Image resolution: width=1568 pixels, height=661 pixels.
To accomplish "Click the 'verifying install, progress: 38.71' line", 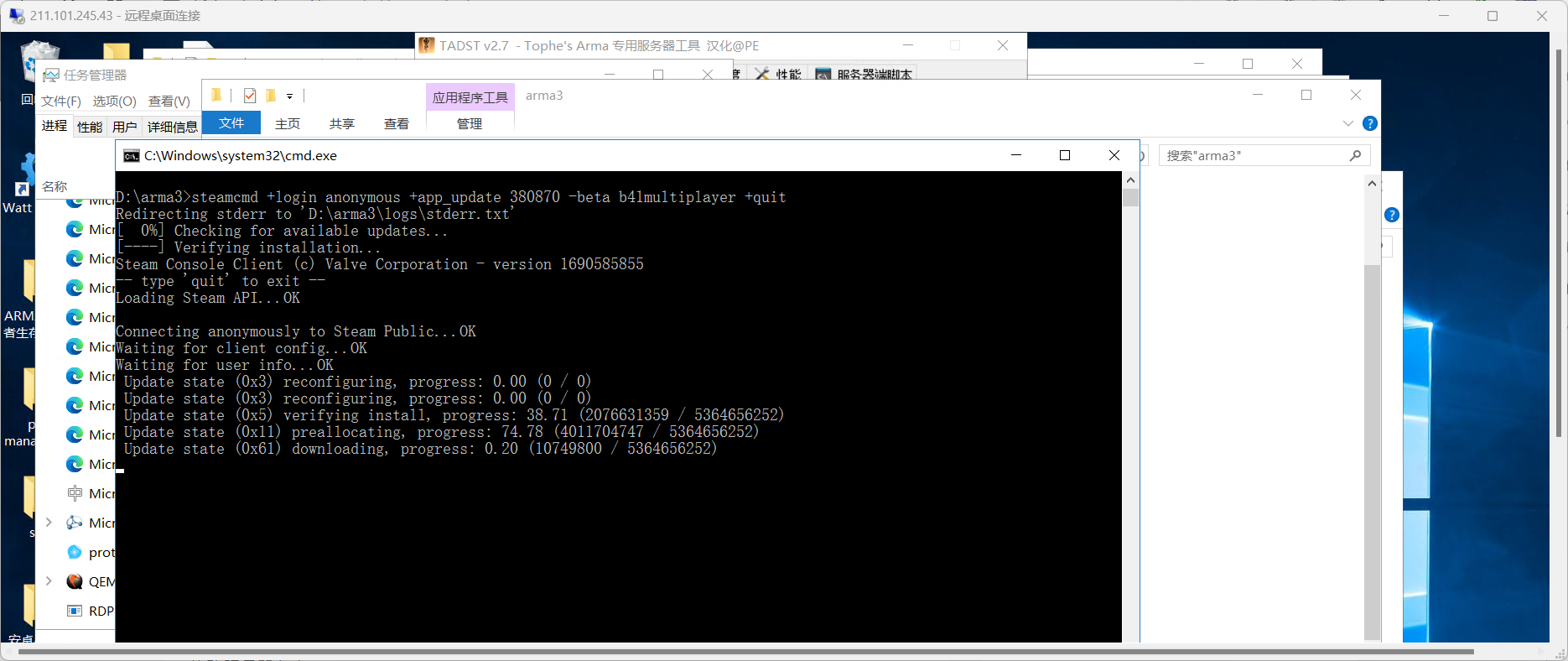I will [454, 415].
